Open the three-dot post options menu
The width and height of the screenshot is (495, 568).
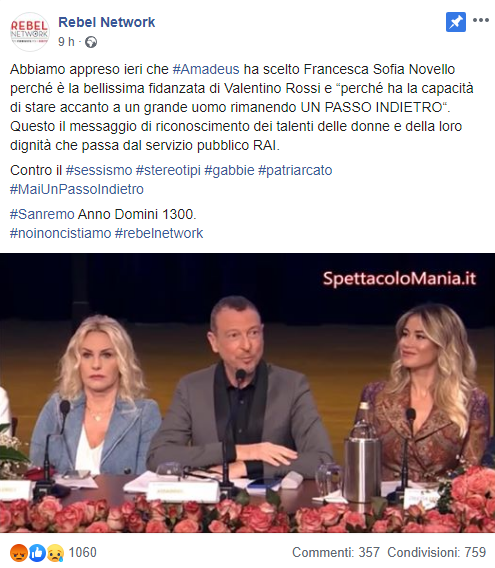[x=481, y=20]
